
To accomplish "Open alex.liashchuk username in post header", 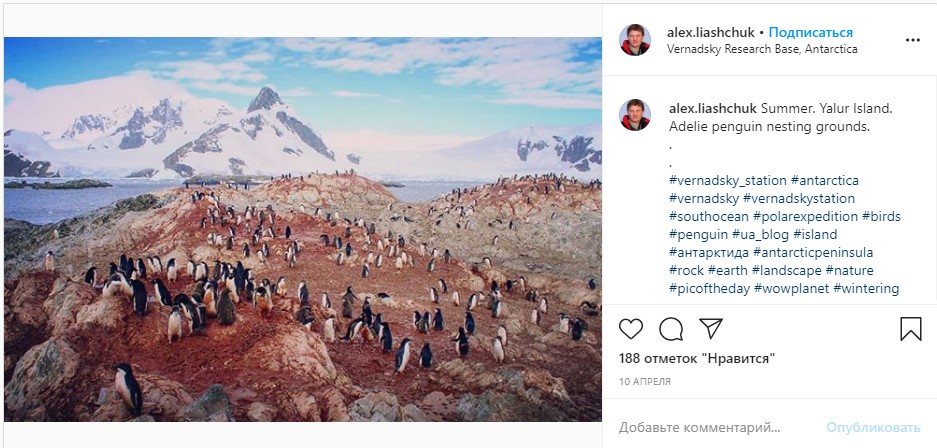I will pos(711,32).
